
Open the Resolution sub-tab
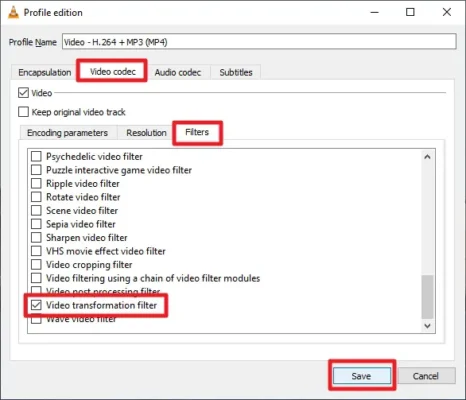(146, 133)
